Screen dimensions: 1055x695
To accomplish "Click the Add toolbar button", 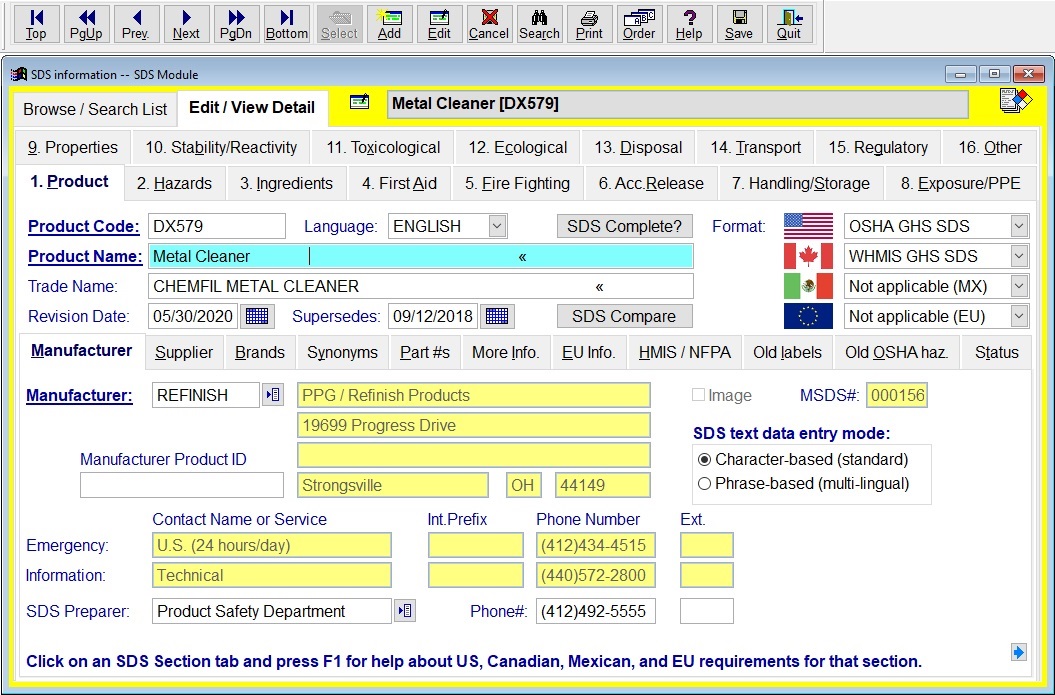I will (x=389, y=24).
